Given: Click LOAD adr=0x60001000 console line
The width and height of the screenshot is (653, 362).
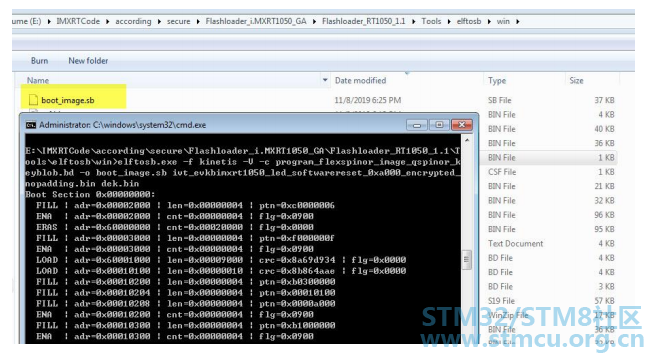Looking at the screenshot, I should [221, 260].
